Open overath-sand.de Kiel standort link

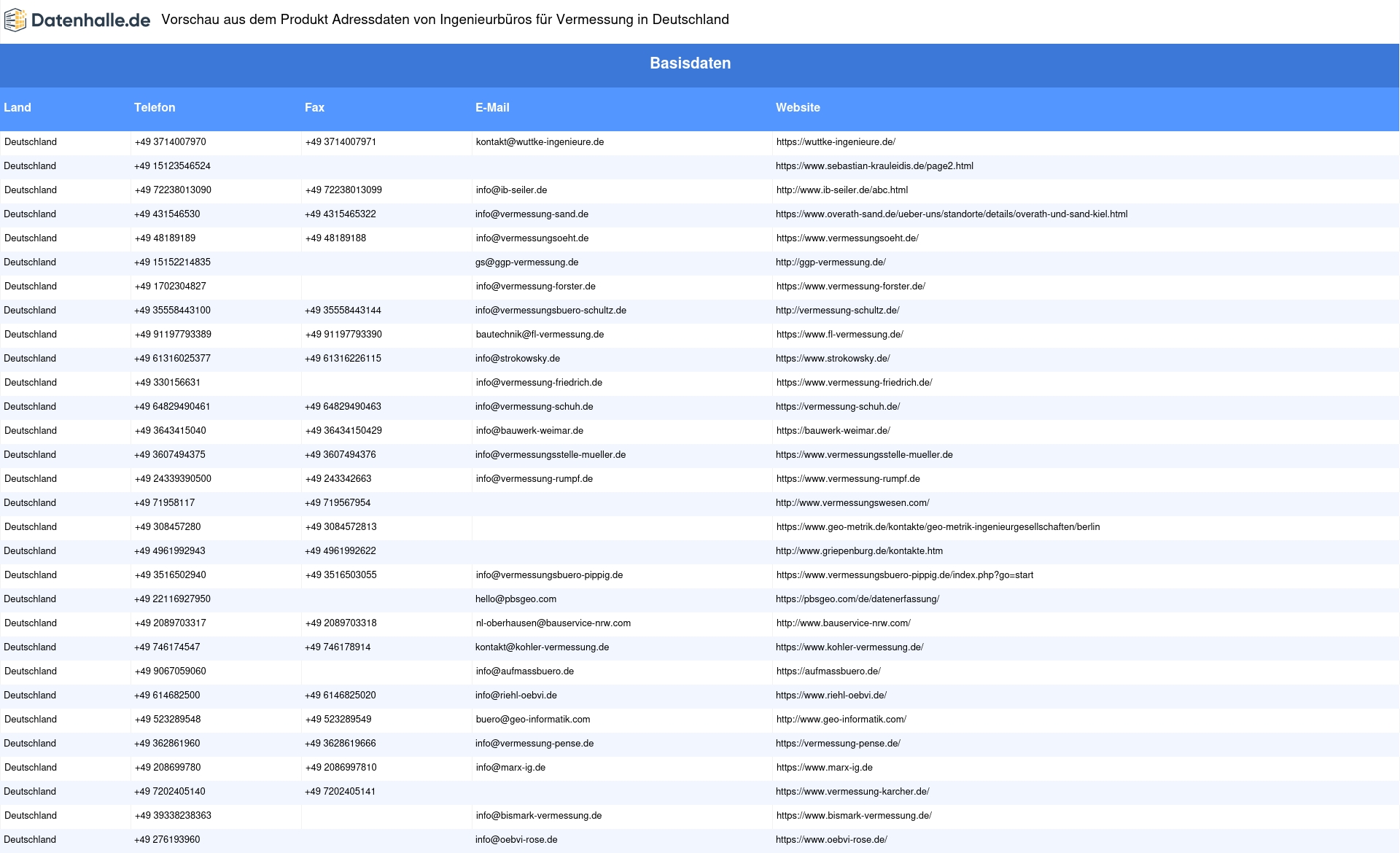click(952, 214)
